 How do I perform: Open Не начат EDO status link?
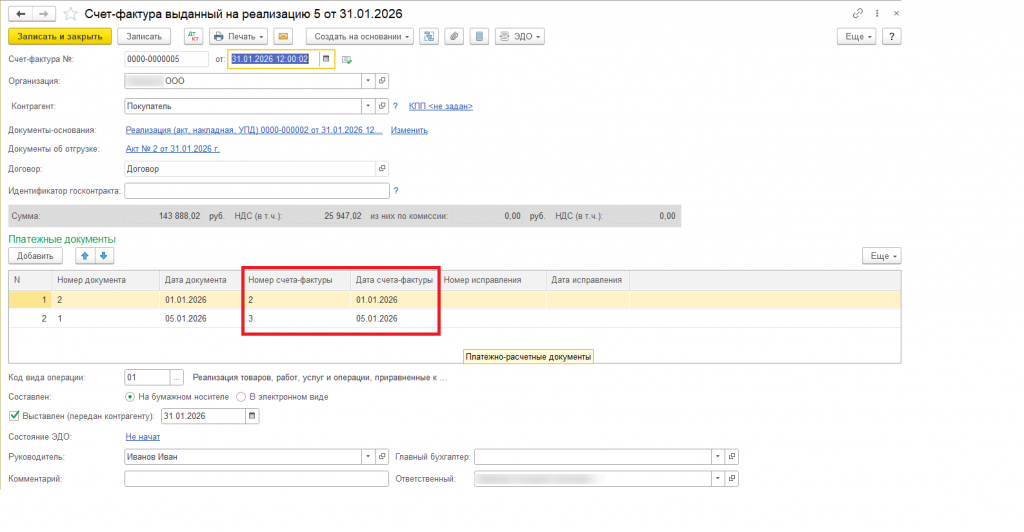(x=142, y=437)
